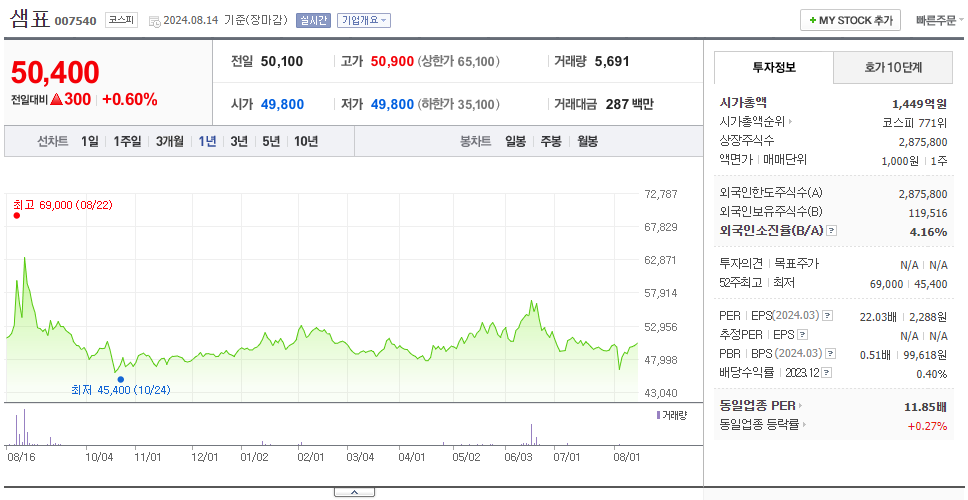Open the 기업개요 dropdown

pos(364,20)
